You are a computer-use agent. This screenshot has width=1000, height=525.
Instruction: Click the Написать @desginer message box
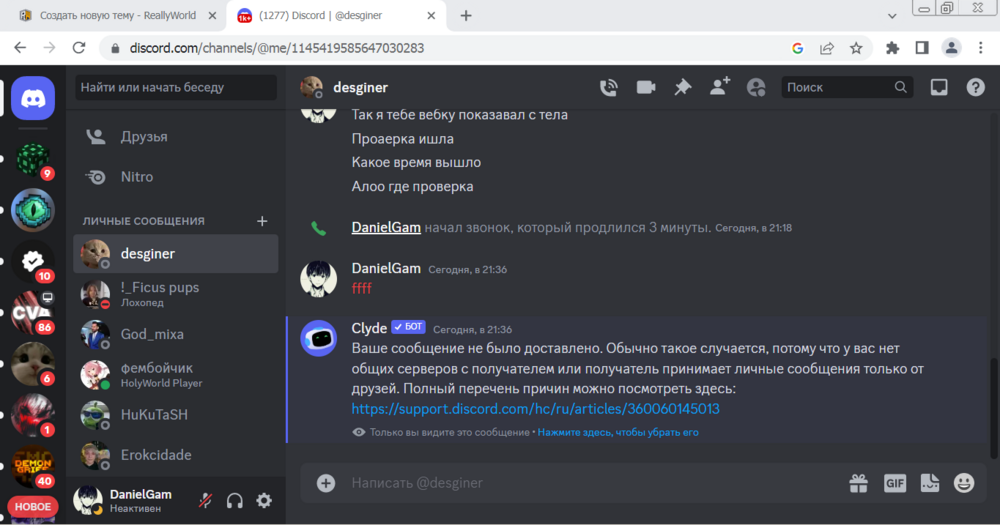[593, 483]
